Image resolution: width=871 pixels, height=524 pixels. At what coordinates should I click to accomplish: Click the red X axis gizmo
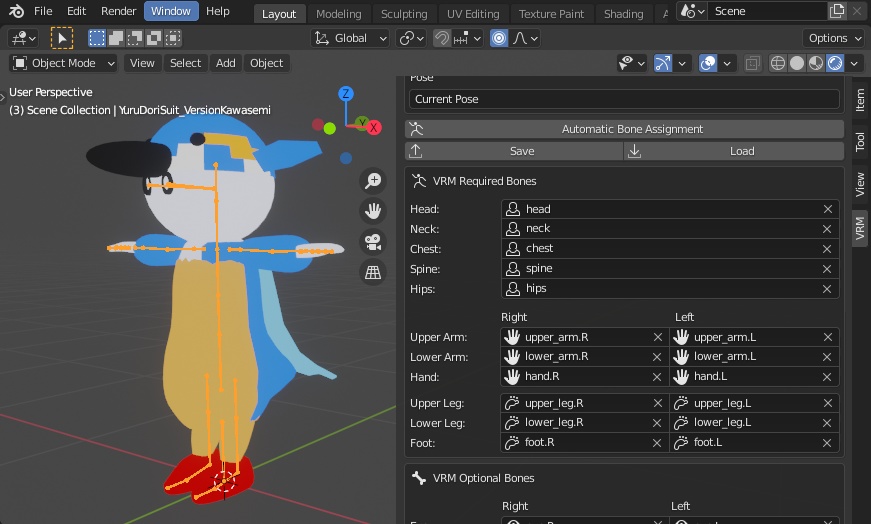pyautogui.click(x=374, y=128)
